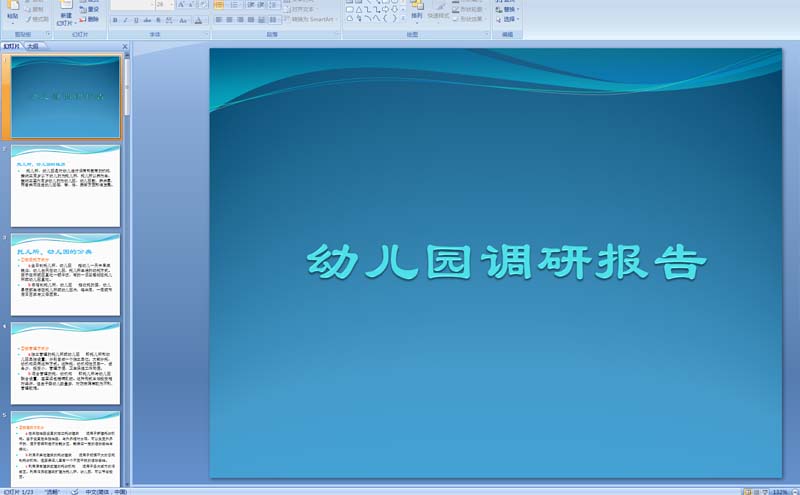Switch to the Outline (大纲) tab
The height and width of the screenshot is (495, 800).
(34, 46)
